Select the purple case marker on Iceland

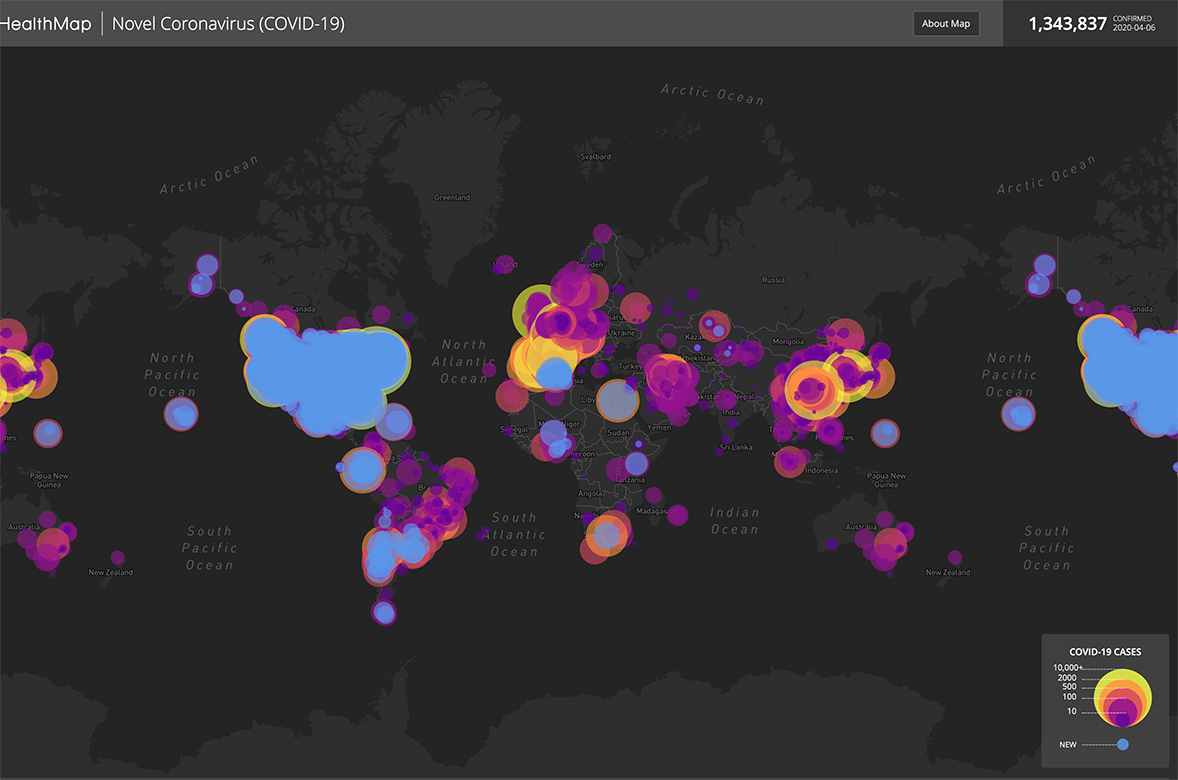503,265
